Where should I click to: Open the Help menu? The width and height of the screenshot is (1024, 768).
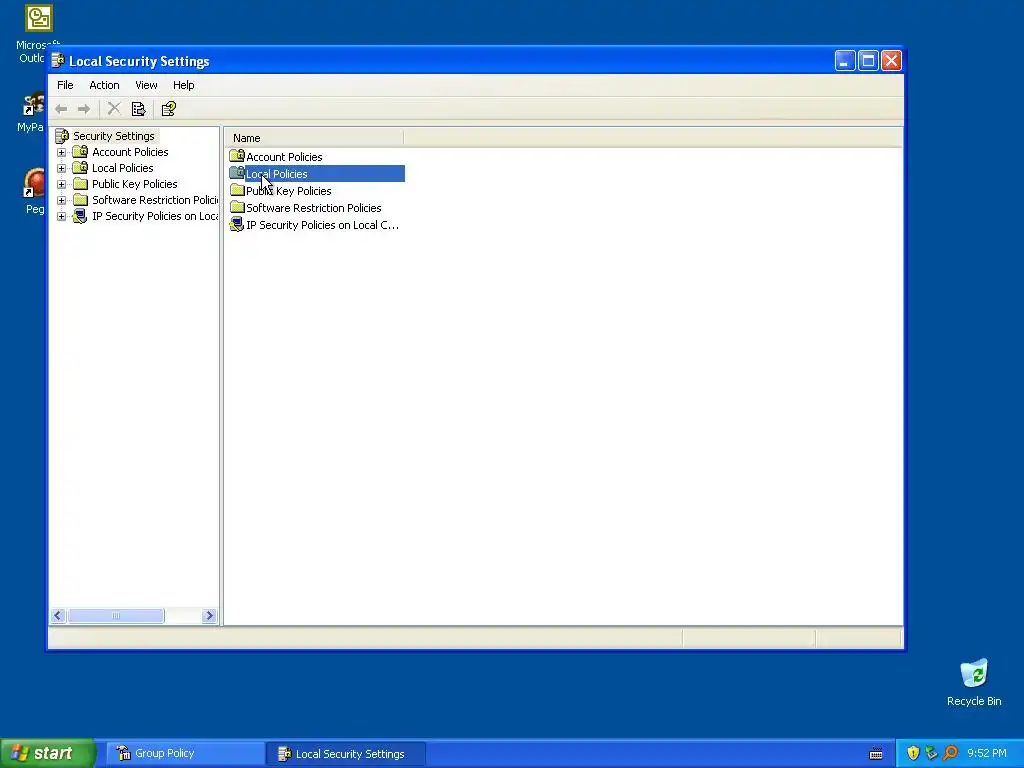click(184, 85)
